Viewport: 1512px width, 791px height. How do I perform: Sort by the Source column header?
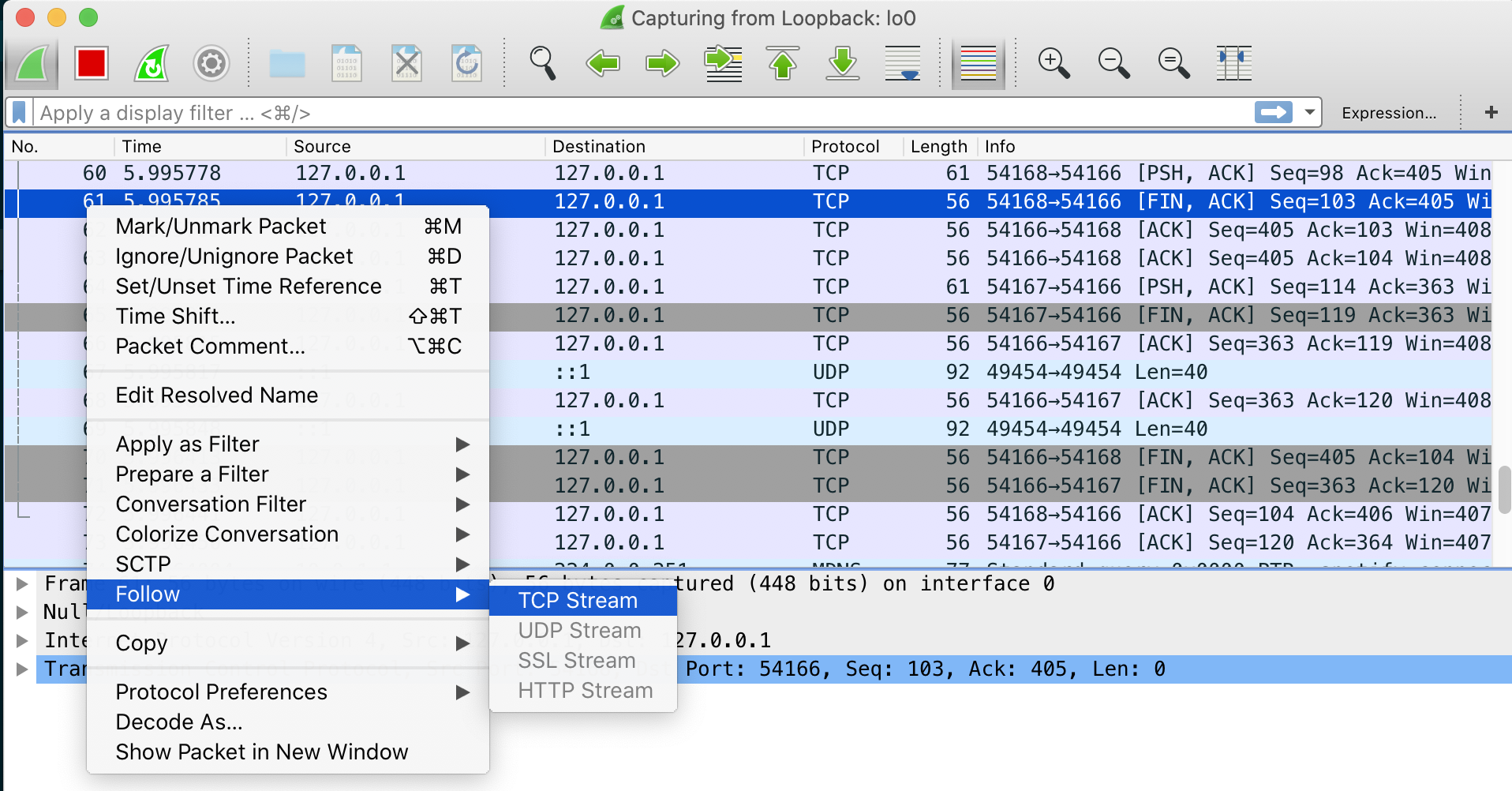coord(415,146)
